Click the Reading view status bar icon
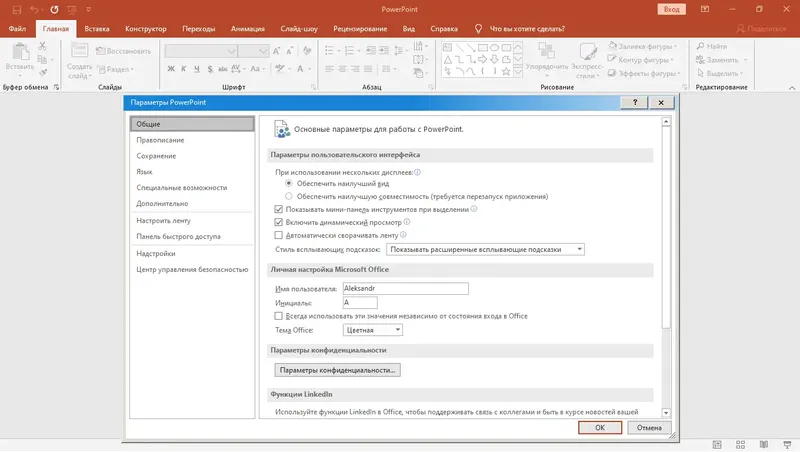The image size is (800, 452). tap(764, 445)
